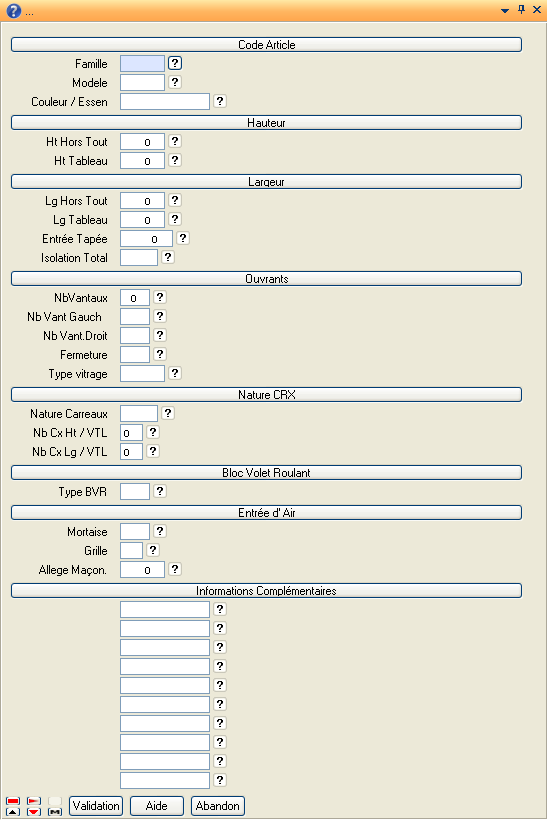Click the question mark next to Ht Hors Tout
Viewport: 547px width, 820px height.
pyautogui.click(x=175, y=141)
